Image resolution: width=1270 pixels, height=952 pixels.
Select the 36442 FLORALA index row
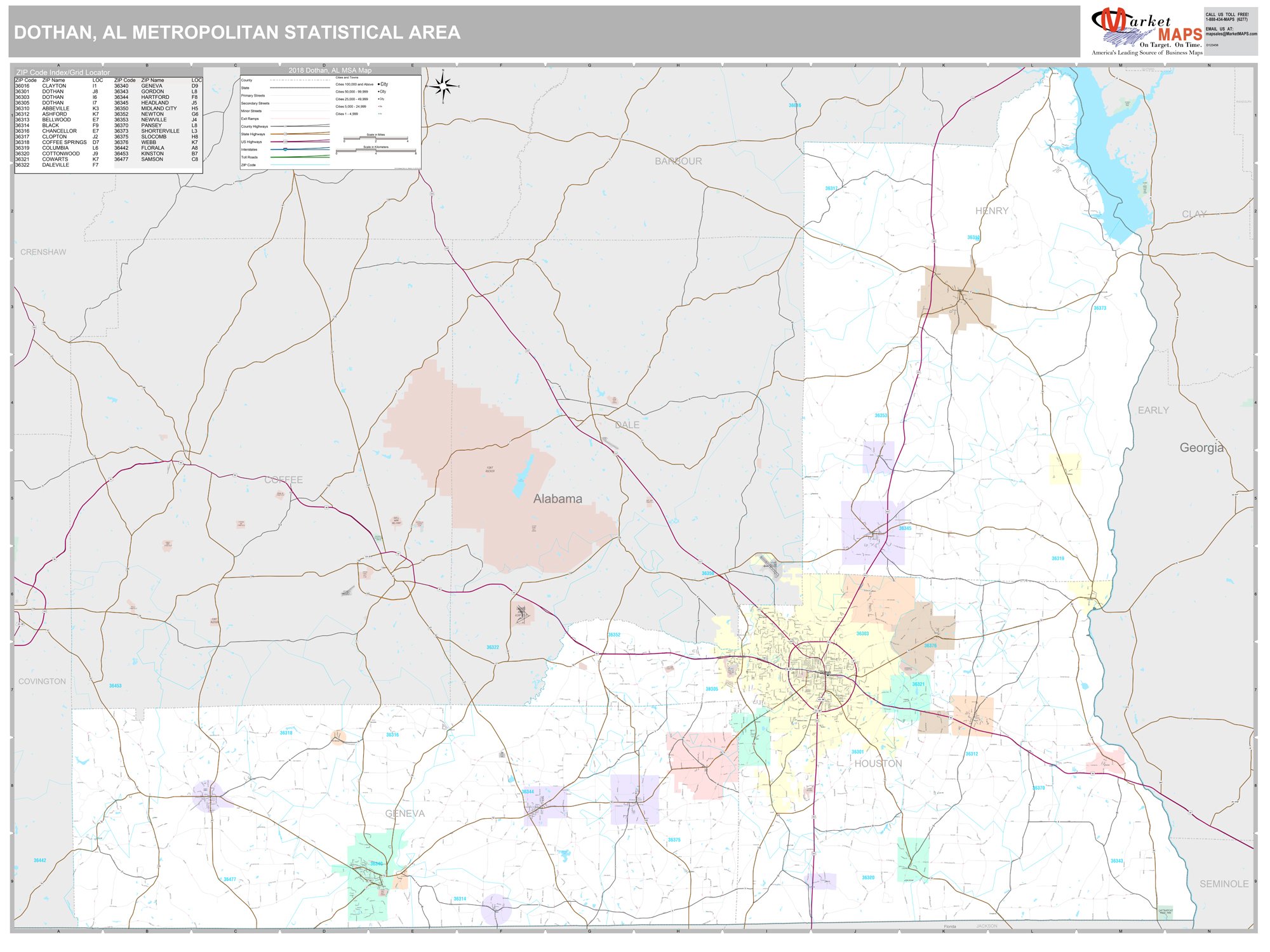tap(156, 148)
